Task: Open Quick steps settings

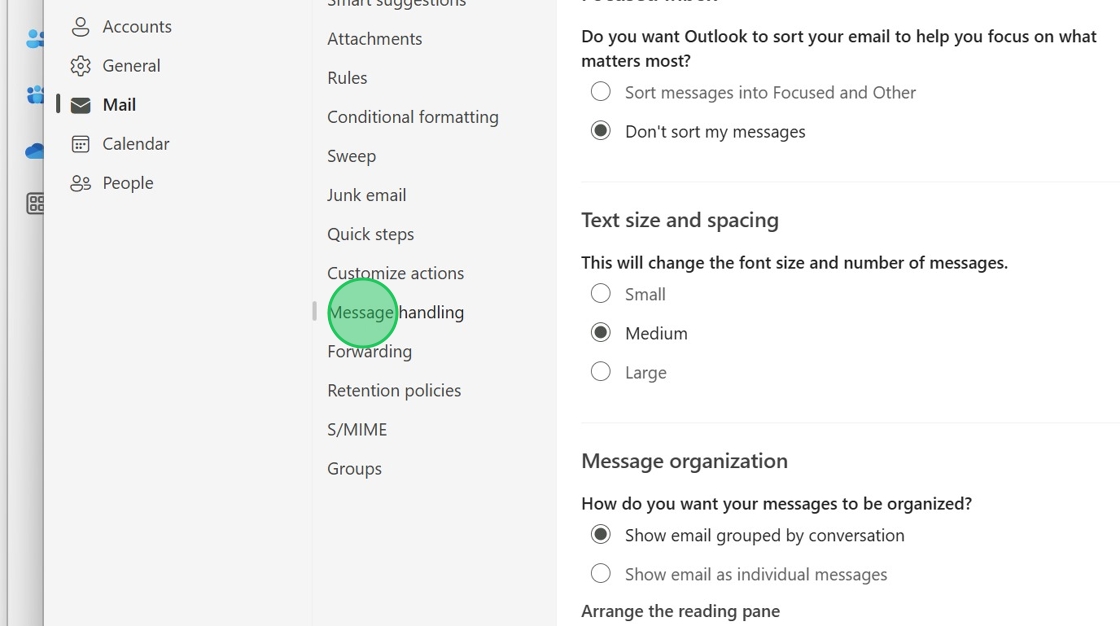Action: pyautogui.click(x=370, y=234)
